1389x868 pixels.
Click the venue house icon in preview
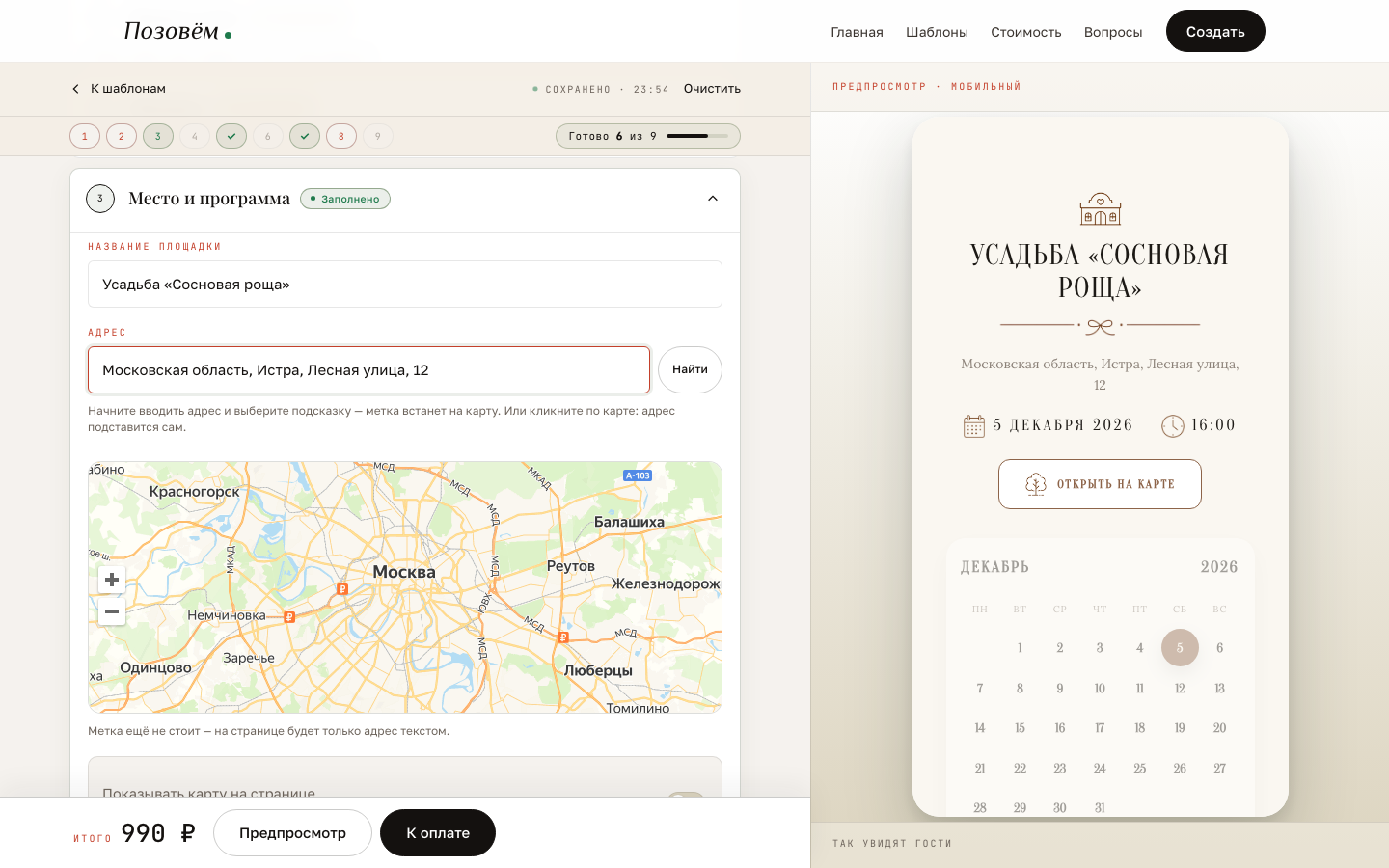[1101, 208]
